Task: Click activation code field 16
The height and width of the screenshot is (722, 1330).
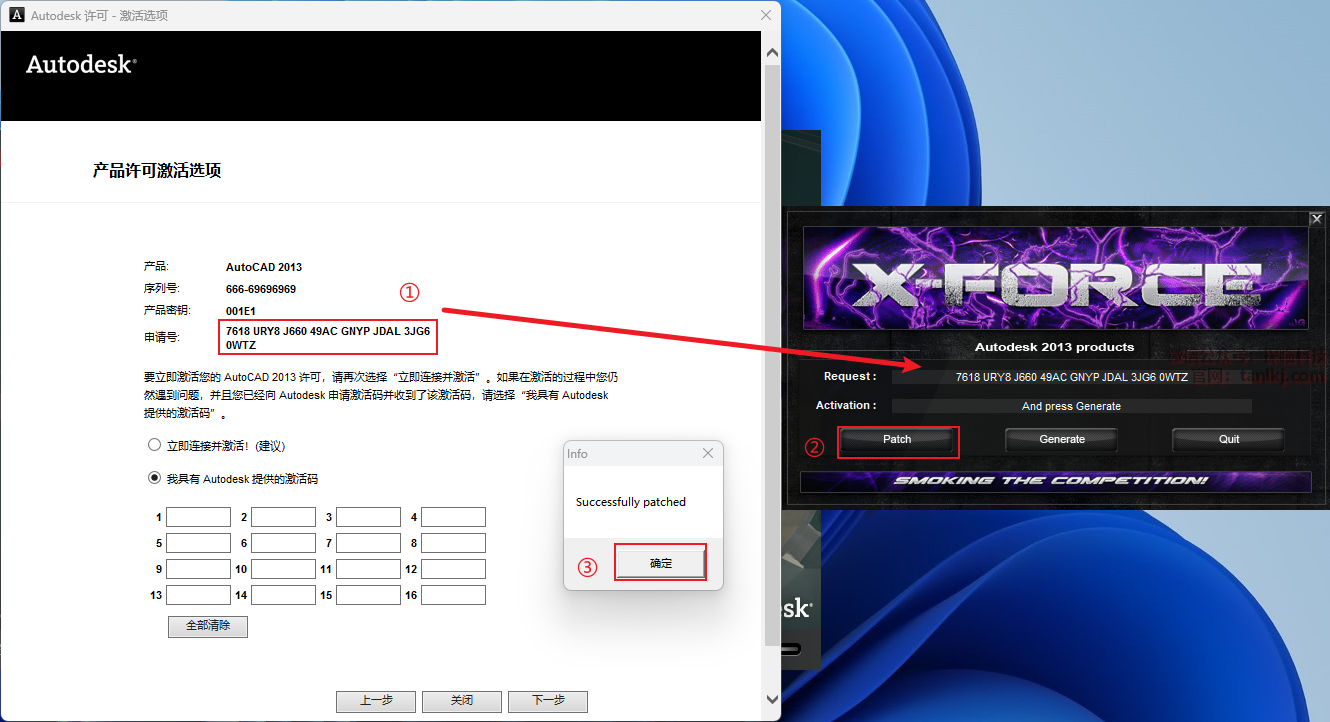Action: point(453,595)
